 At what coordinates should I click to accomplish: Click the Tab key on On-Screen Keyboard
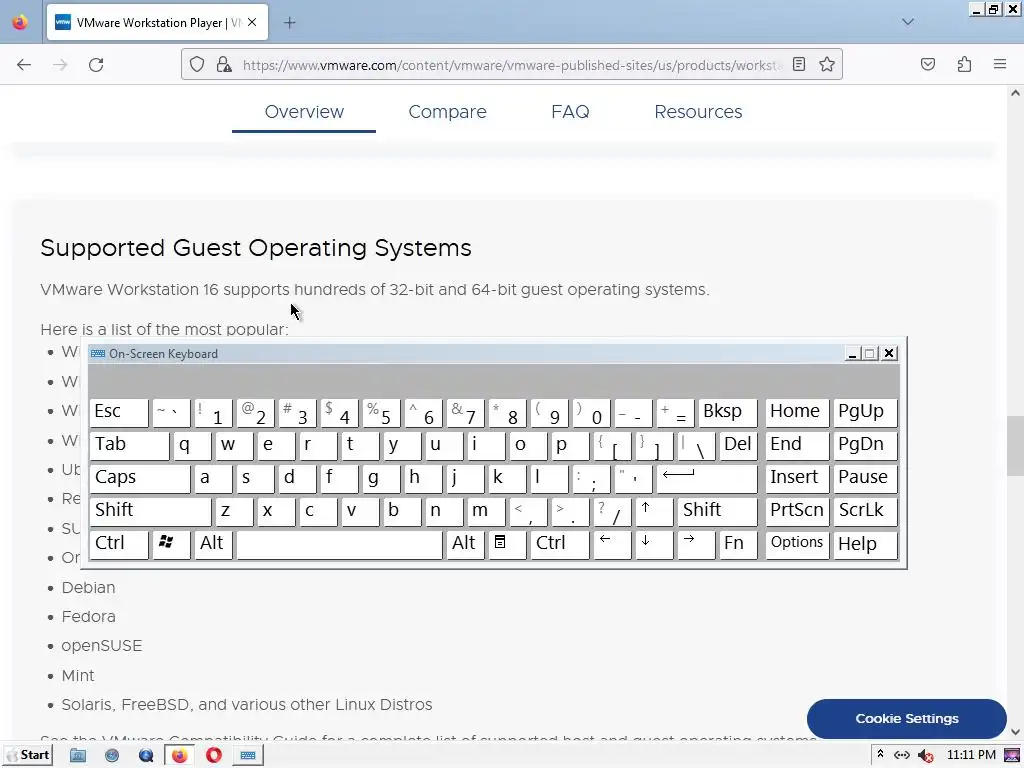tap(129, 445)
